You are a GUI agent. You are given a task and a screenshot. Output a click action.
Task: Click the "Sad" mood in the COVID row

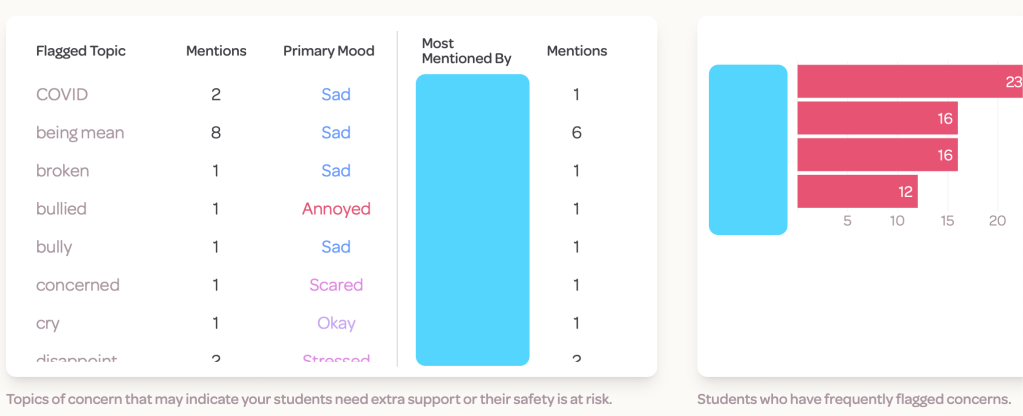[x=336, y=95]
